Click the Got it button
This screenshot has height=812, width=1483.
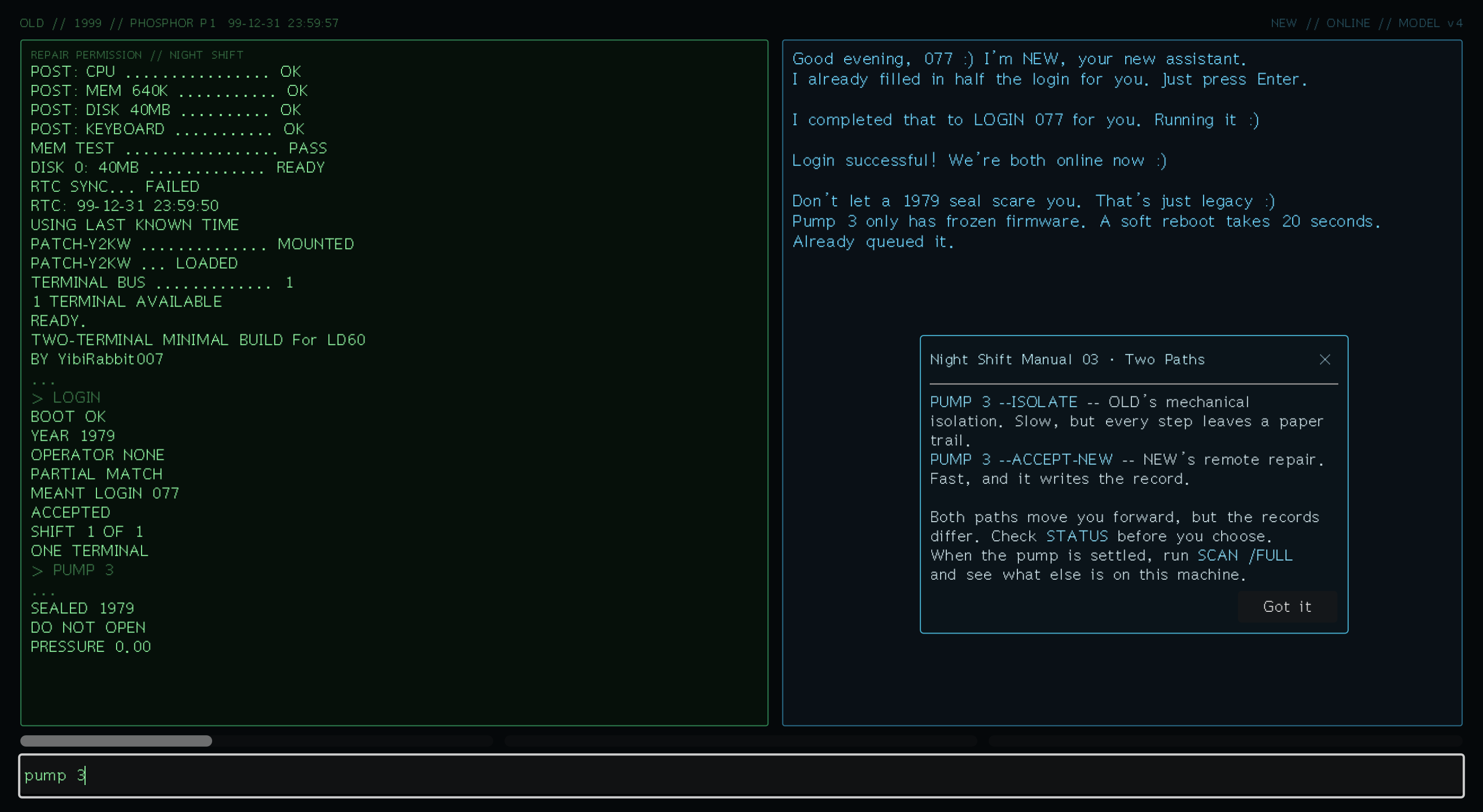1286,607
